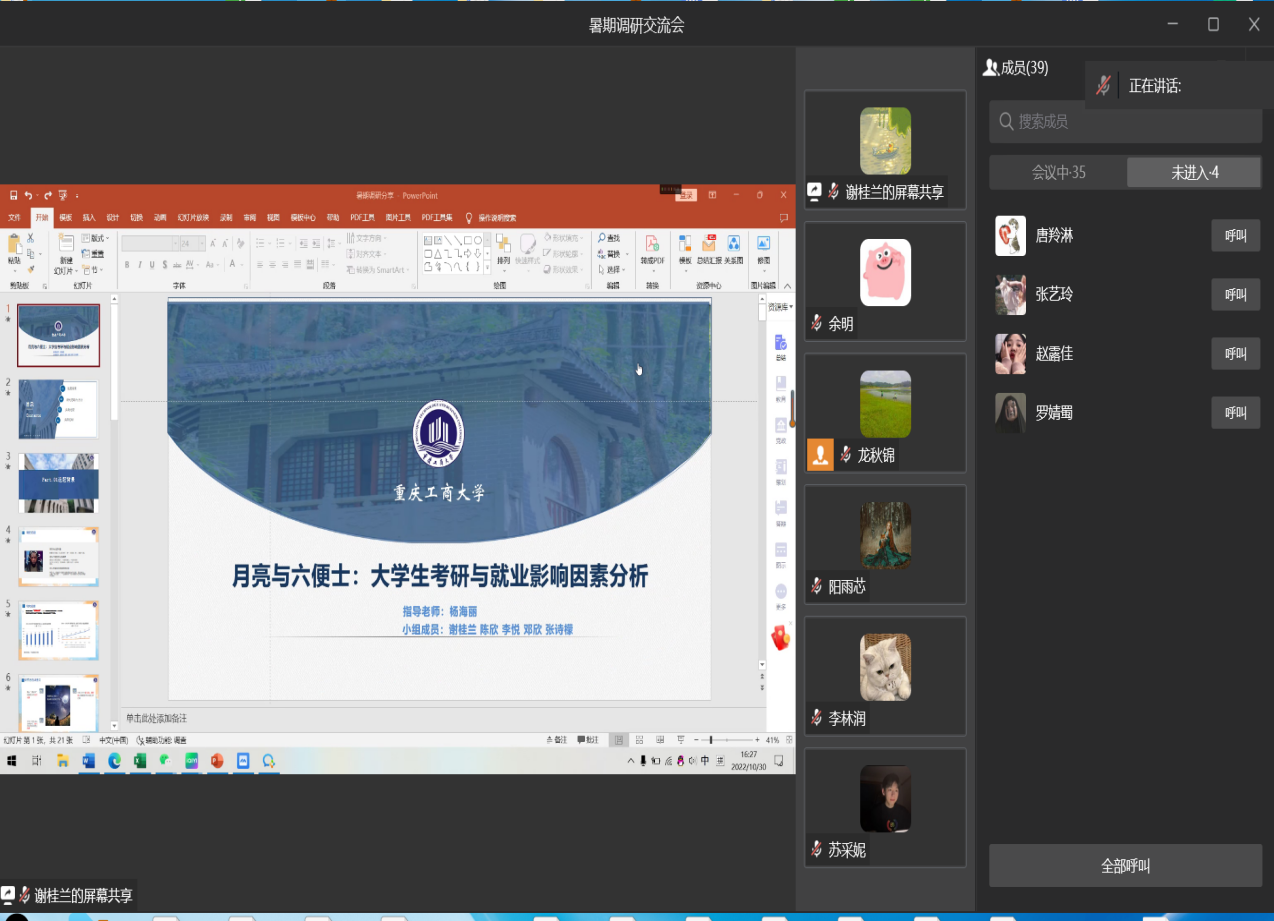Open the font size dropdown showing 24
Image resolution: width=1274 pixels, height=921 pixels.
point(201,243)
